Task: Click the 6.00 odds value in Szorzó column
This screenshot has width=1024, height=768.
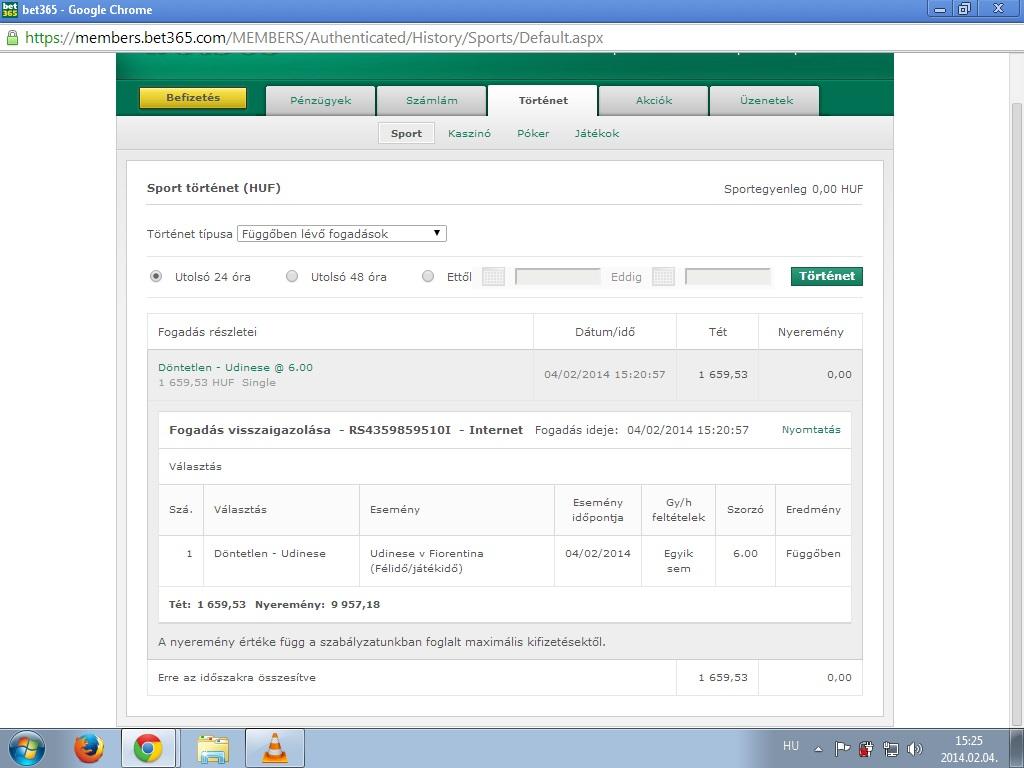Action: (x=745, y=554)
